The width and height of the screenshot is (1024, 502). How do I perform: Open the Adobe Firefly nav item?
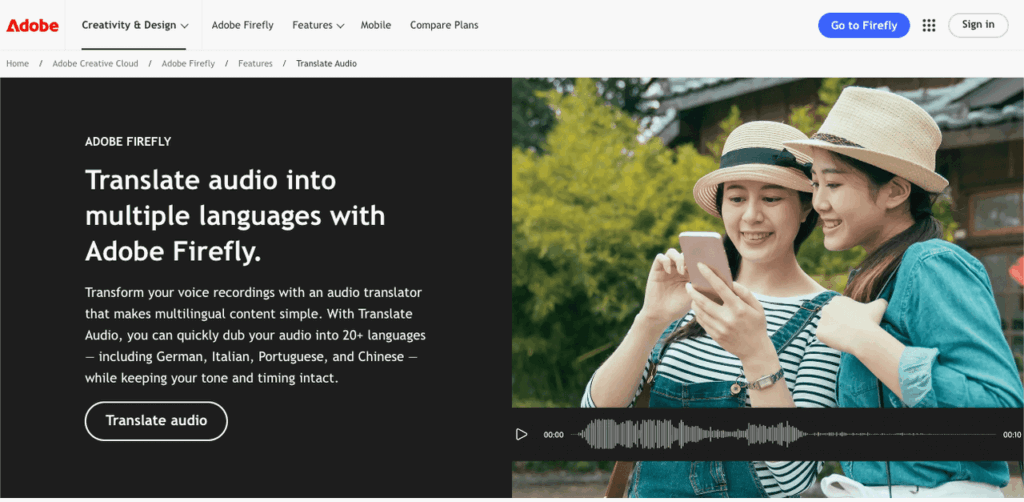[242, 25]
